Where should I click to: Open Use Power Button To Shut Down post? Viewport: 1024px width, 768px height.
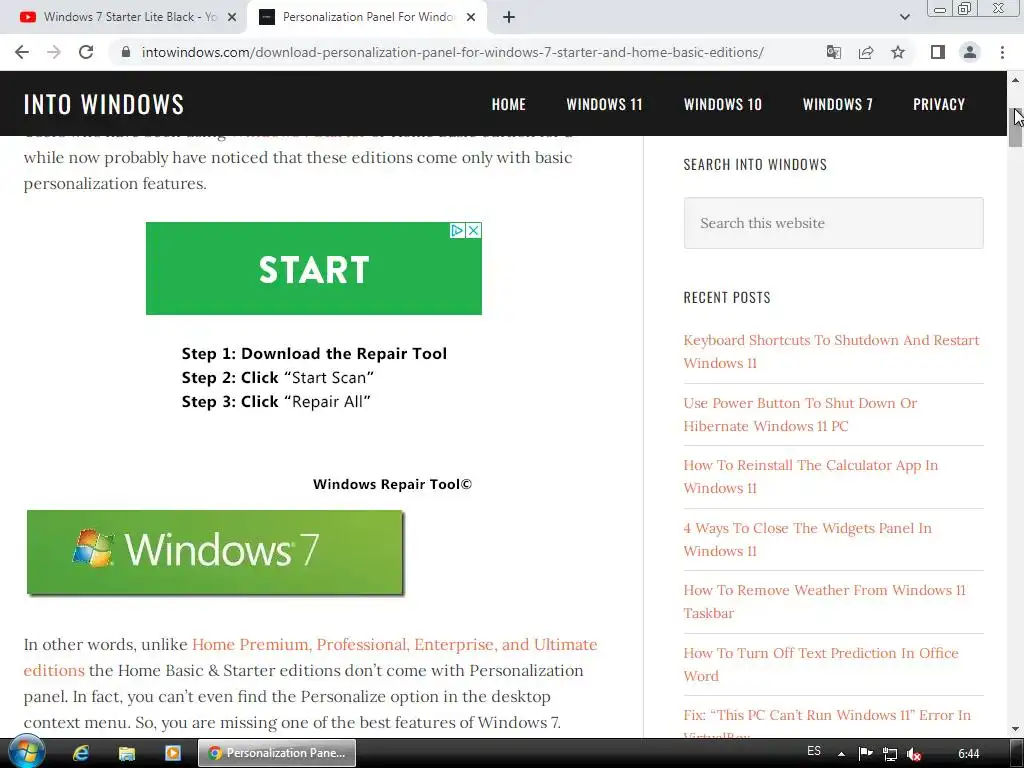click(800, 414)
